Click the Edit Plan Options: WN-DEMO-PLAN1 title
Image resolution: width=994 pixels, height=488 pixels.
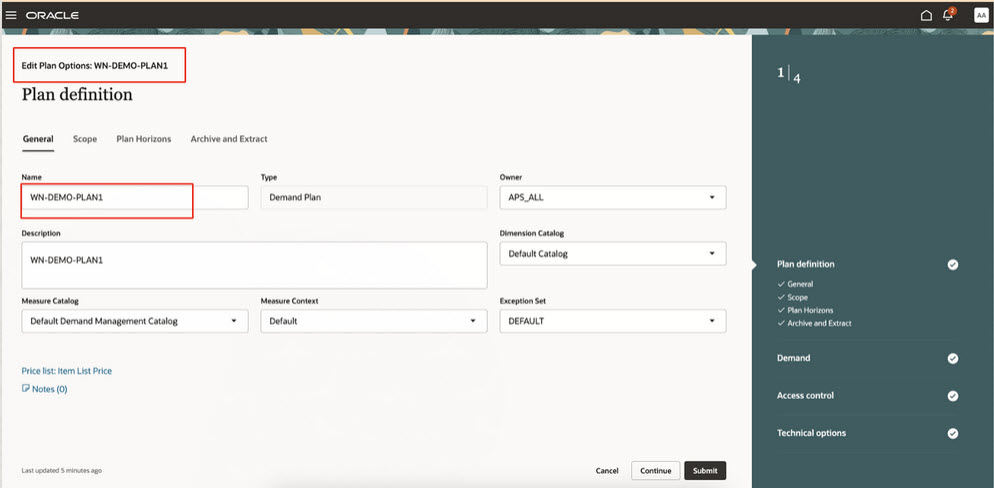click(x=94, y=65)
